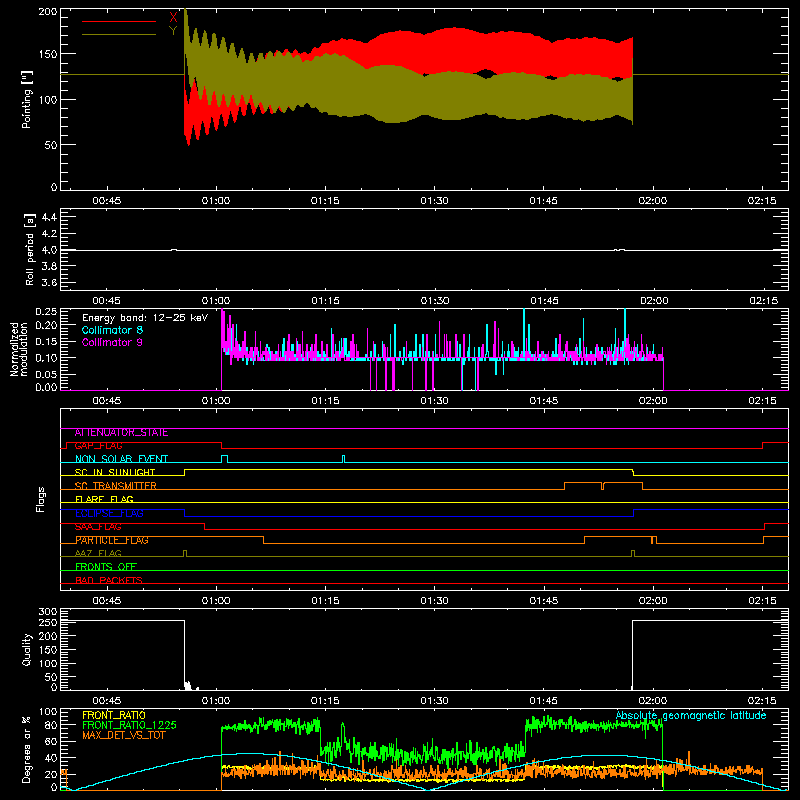Select the 'Pointing' y-axis title

[x=27, y=99]
